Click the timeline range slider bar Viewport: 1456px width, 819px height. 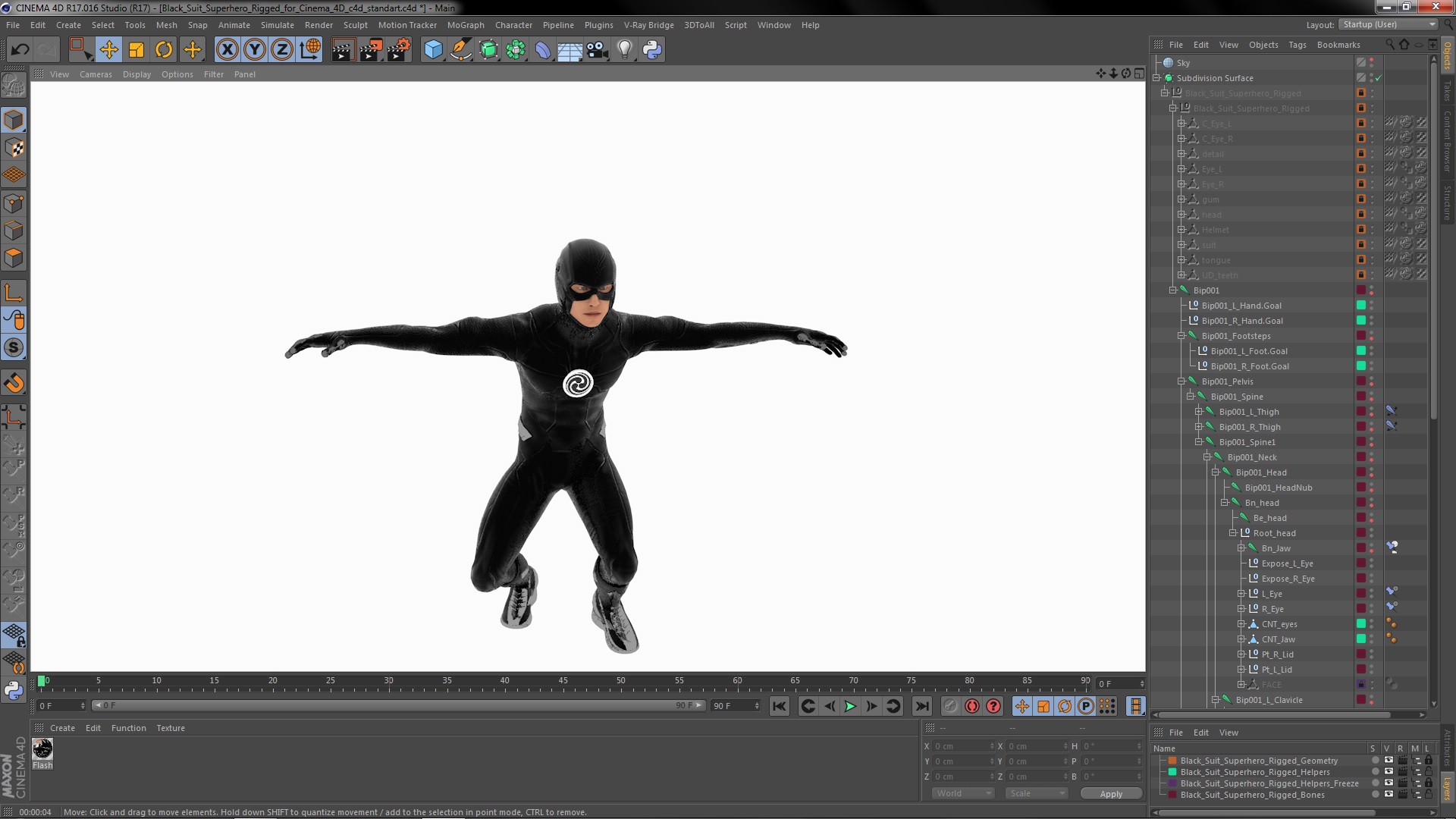click(x=398, y=705)
